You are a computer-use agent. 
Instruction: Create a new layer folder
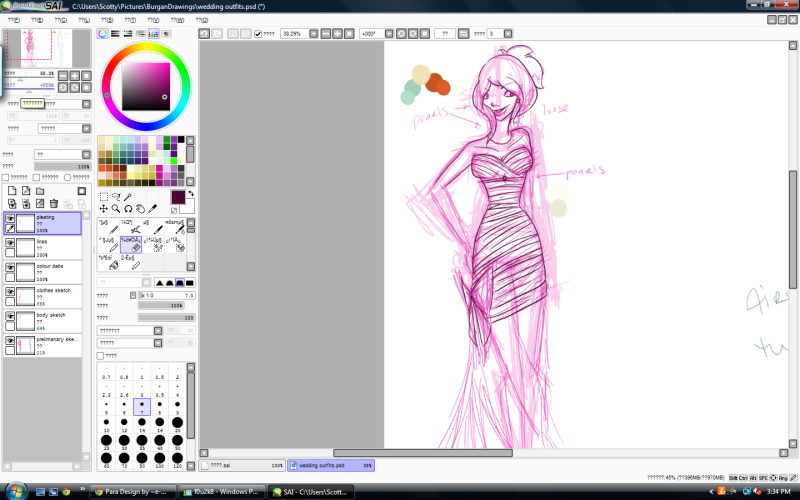point(40,190)
